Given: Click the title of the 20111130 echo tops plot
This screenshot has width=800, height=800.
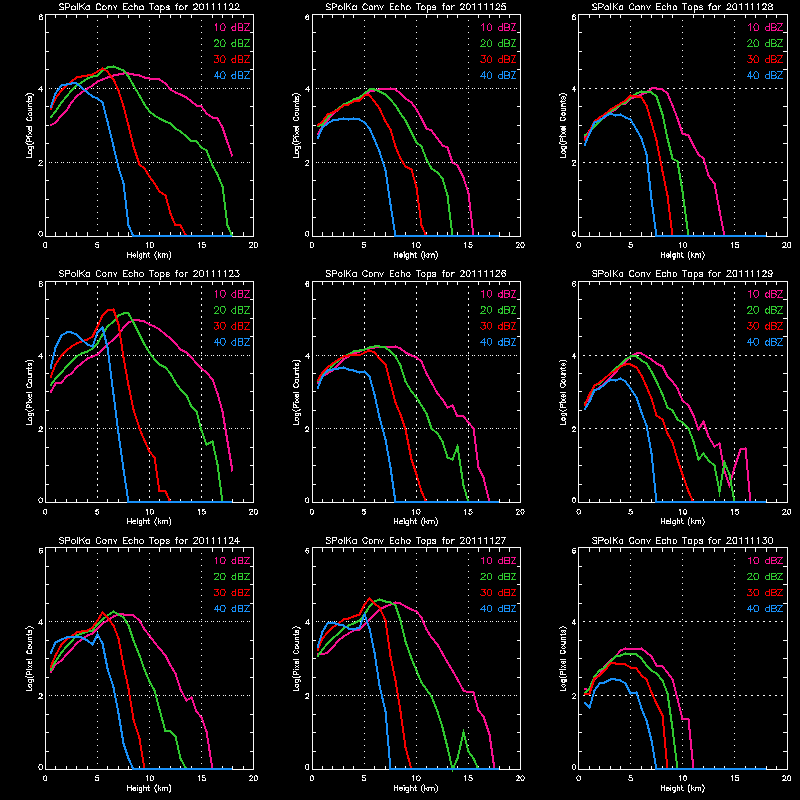Looking at the screenshot, I should pyautogui.click(x=683, y=540).
